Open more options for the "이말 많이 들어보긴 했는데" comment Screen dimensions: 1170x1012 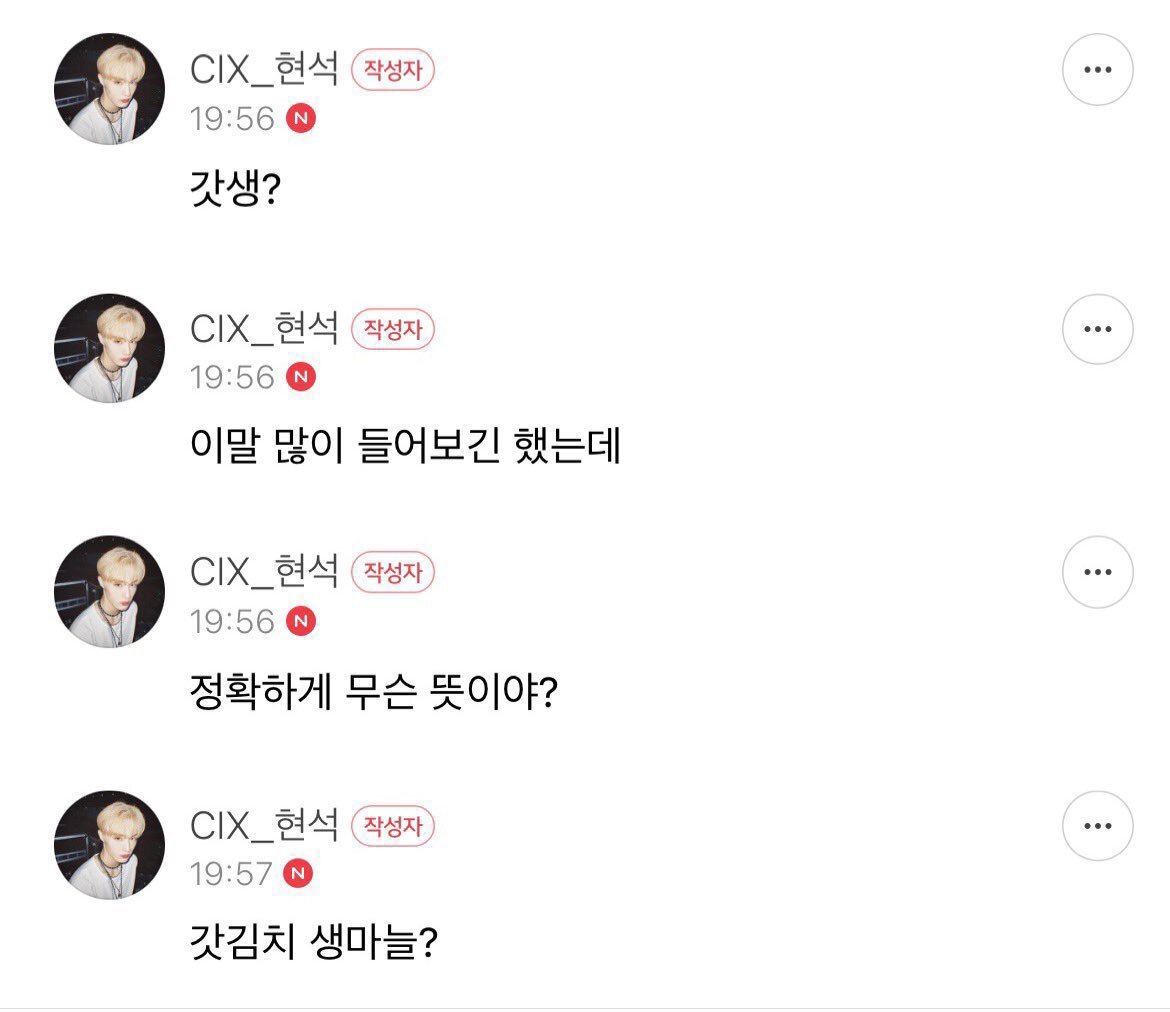1097,329
